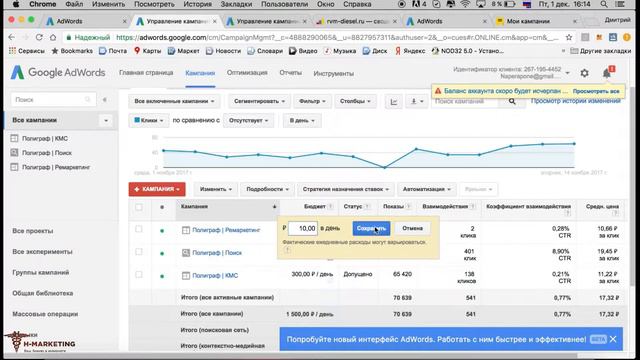Click Просмотреть все in balance warning
Image resolution: width=640 pixels, height=360 pixels.
coord(596,91)
